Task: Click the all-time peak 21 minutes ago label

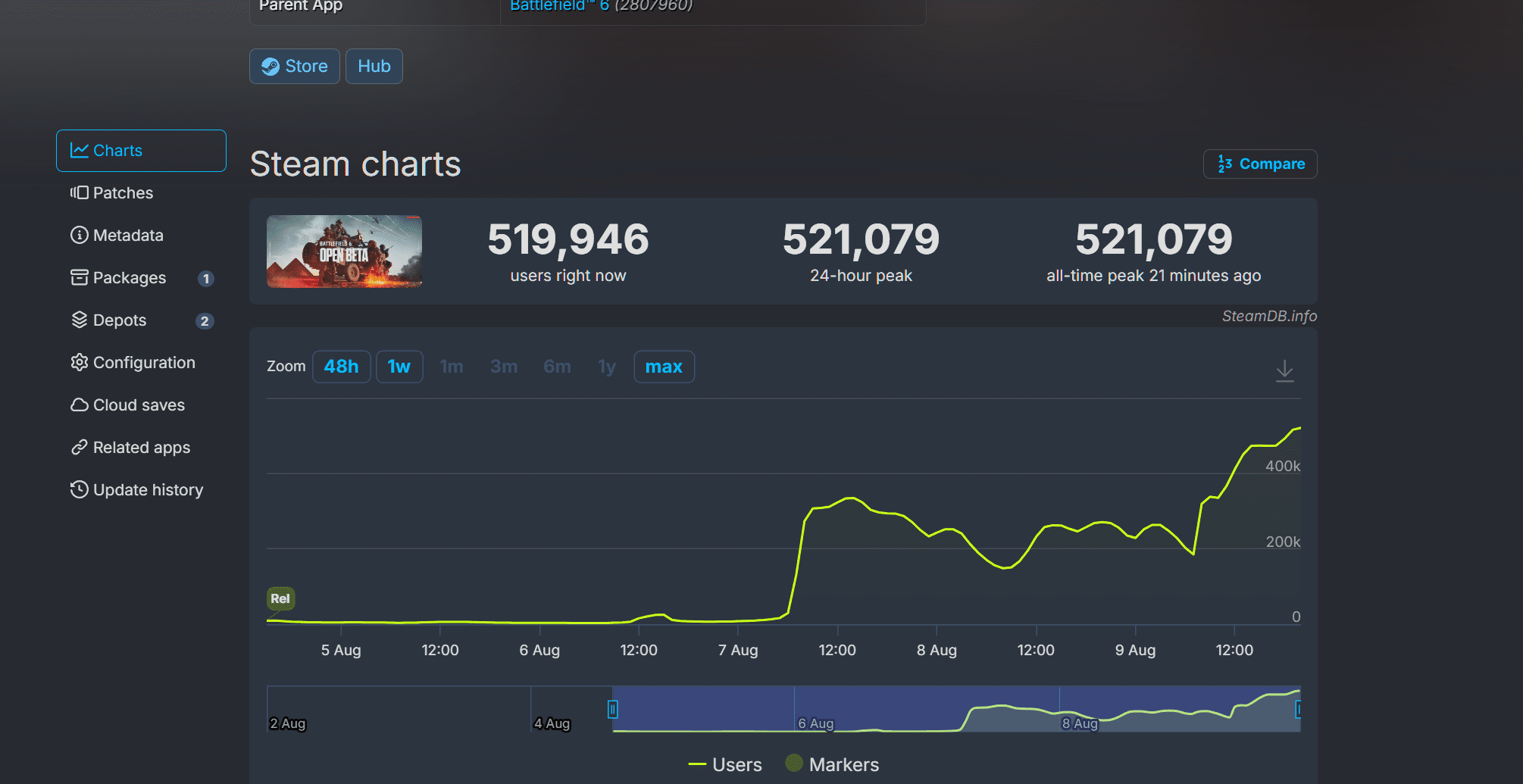Action: [1154, 276]
